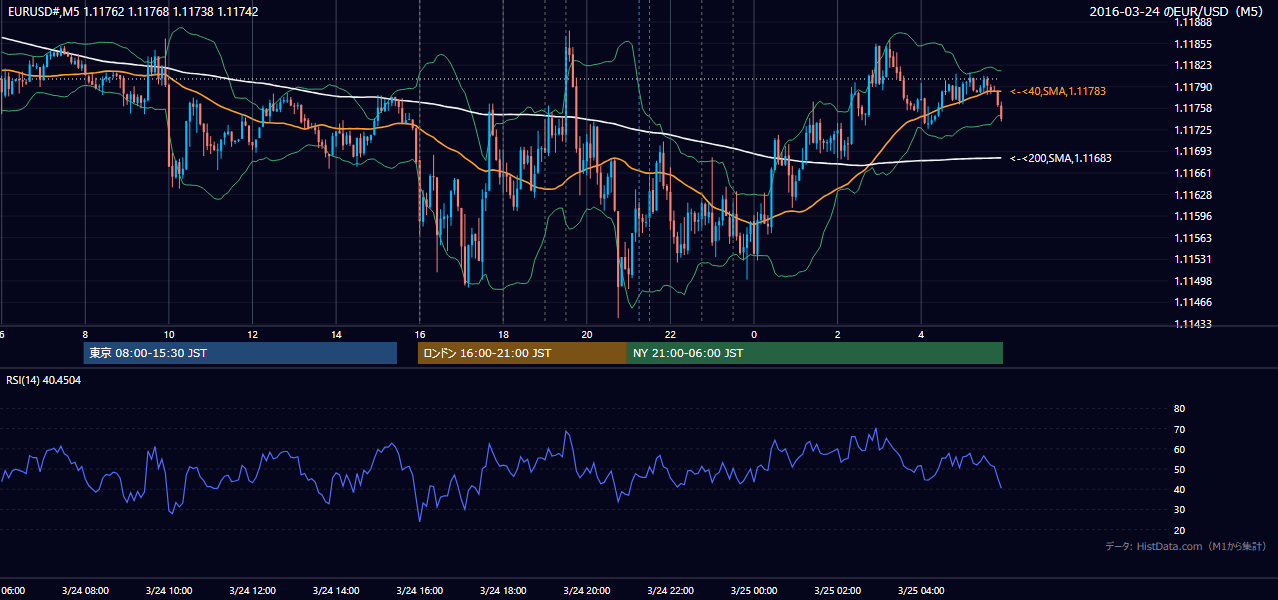This screenshot has width=1278, height=600.
Task: Click price axis value 1.11596
Action: coord(1193,216)
